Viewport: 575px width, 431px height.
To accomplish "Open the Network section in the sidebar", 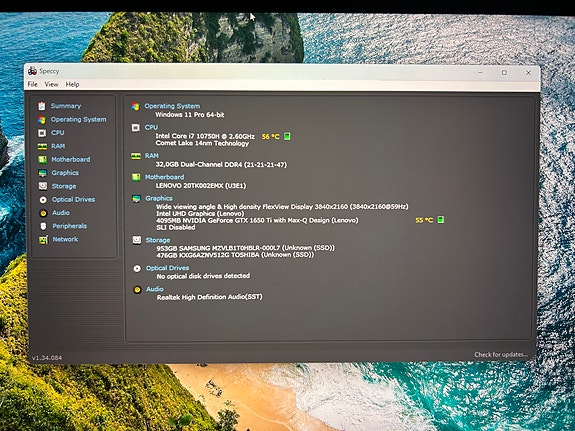I will 65,240.
